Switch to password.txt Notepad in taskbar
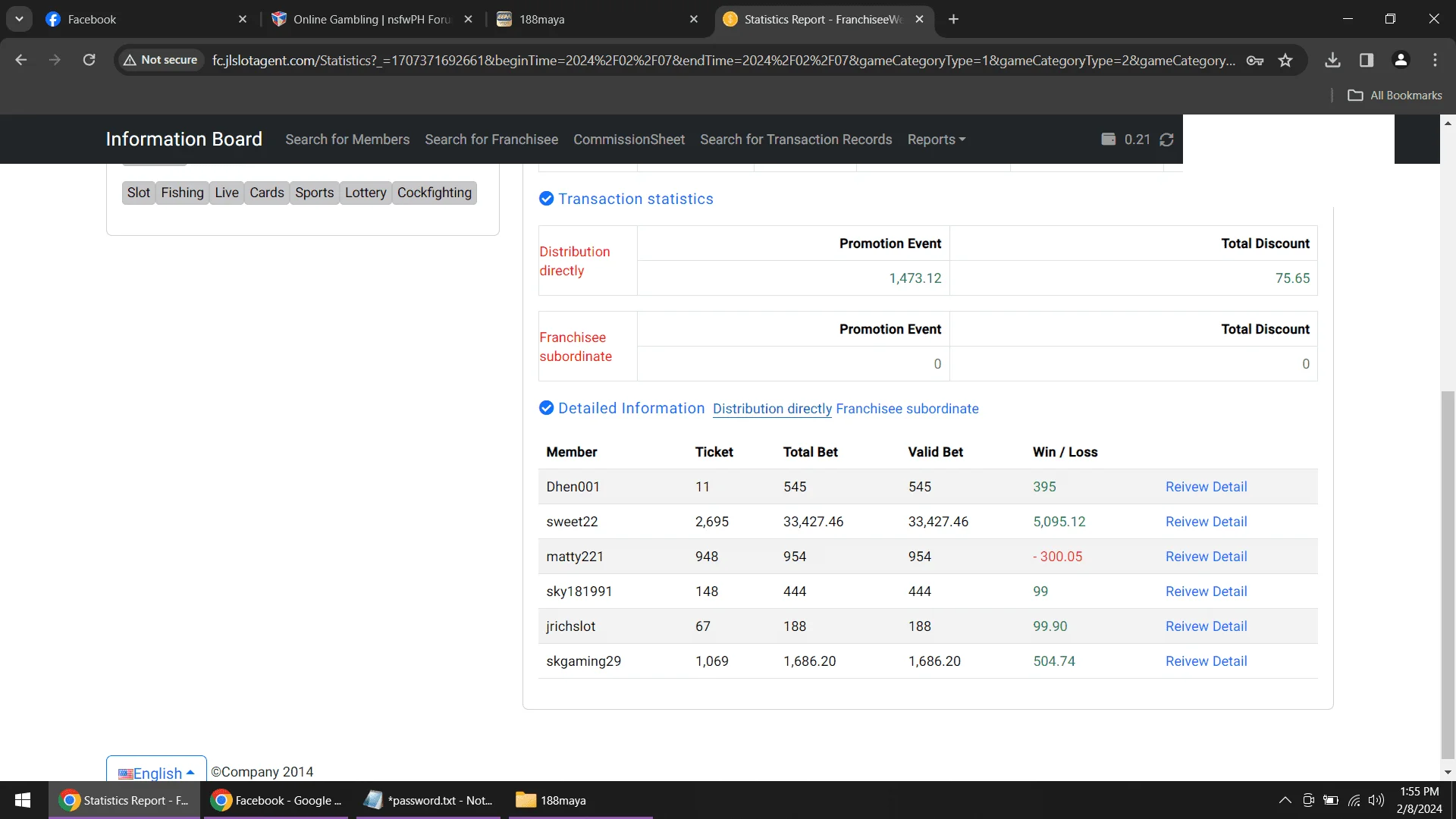The height and width of the screenshot is (819, 1456). 428,800
